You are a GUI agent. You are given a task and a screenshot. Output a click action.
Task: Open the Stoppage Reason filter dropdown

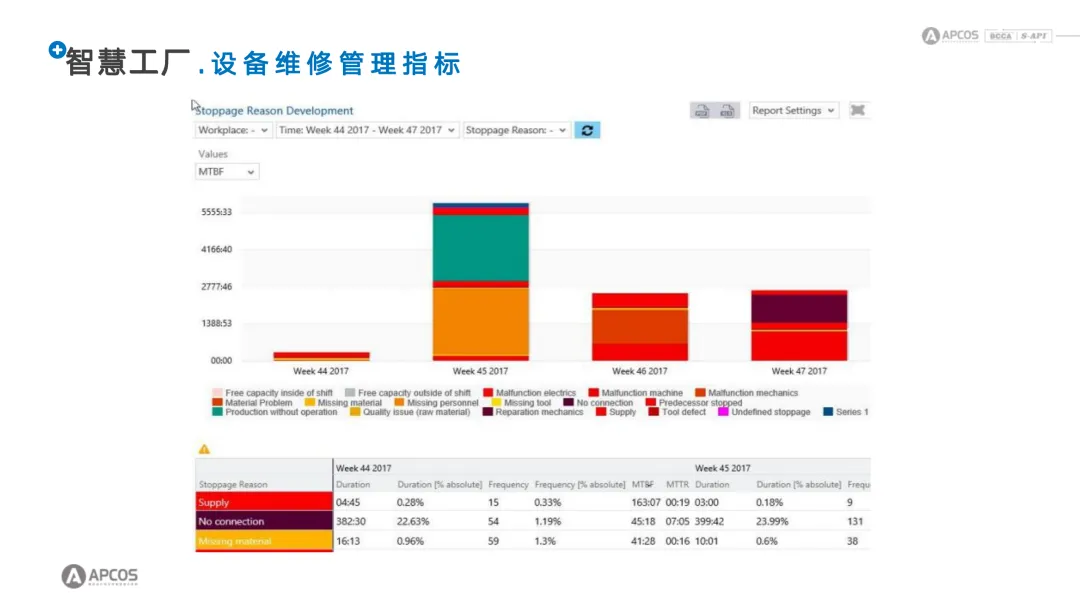(516, 130)
